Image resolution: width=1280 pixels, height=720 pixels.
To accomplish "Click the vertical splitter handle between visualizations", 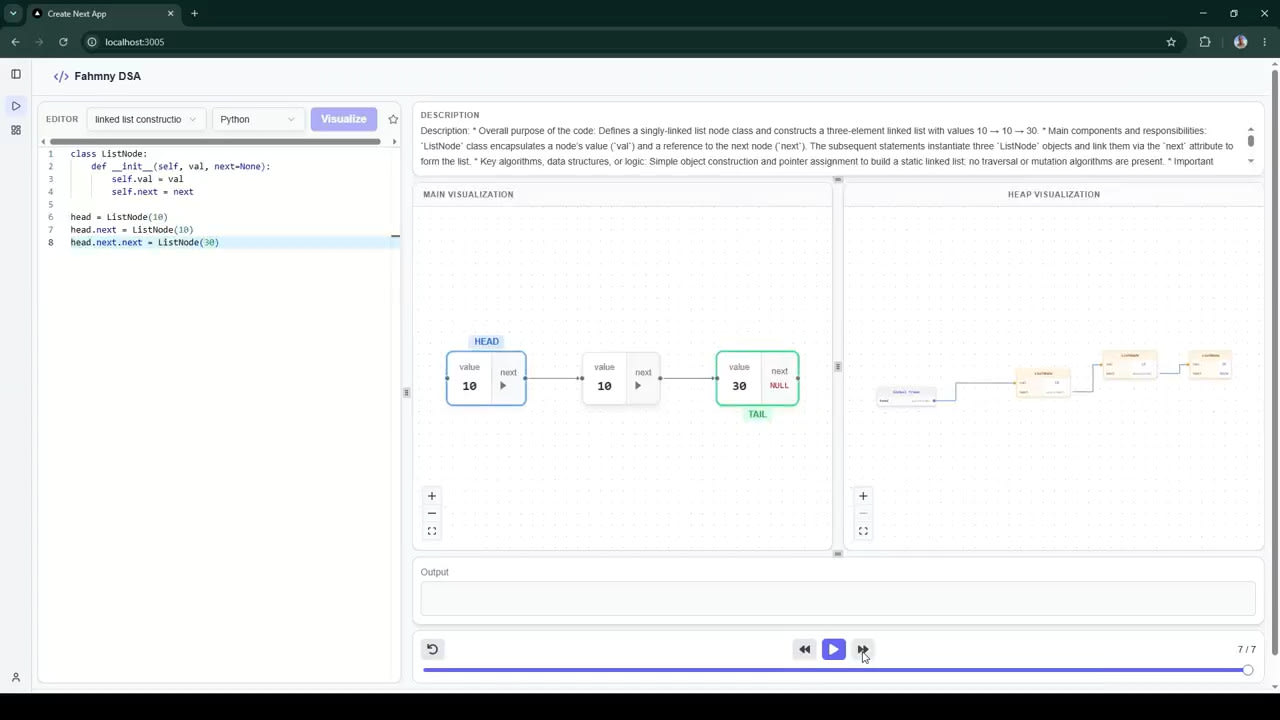I will tap(838, 366).
